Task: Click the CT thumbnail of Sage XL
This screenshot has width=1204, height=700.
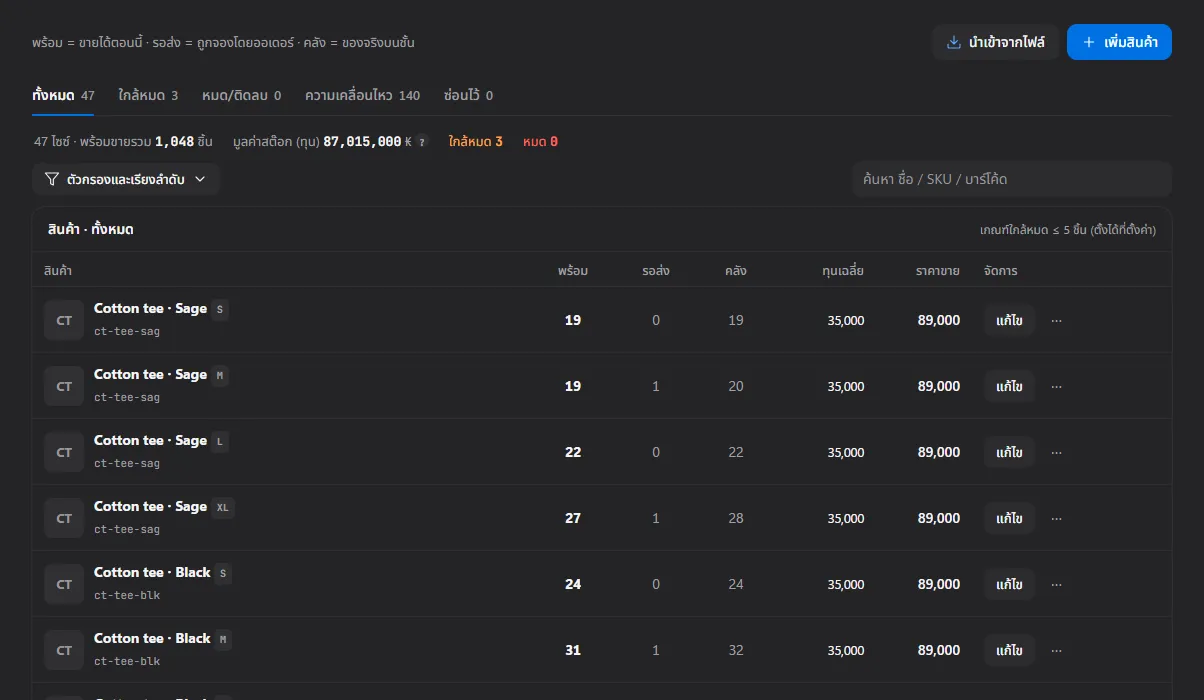Action: (64, 518)
